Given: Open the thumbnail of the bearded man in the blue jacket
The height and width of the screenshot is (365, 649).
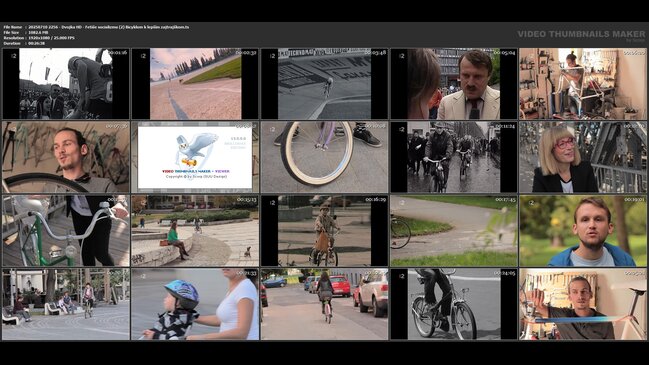Looking at the screenshot, I should pos(583,231).
